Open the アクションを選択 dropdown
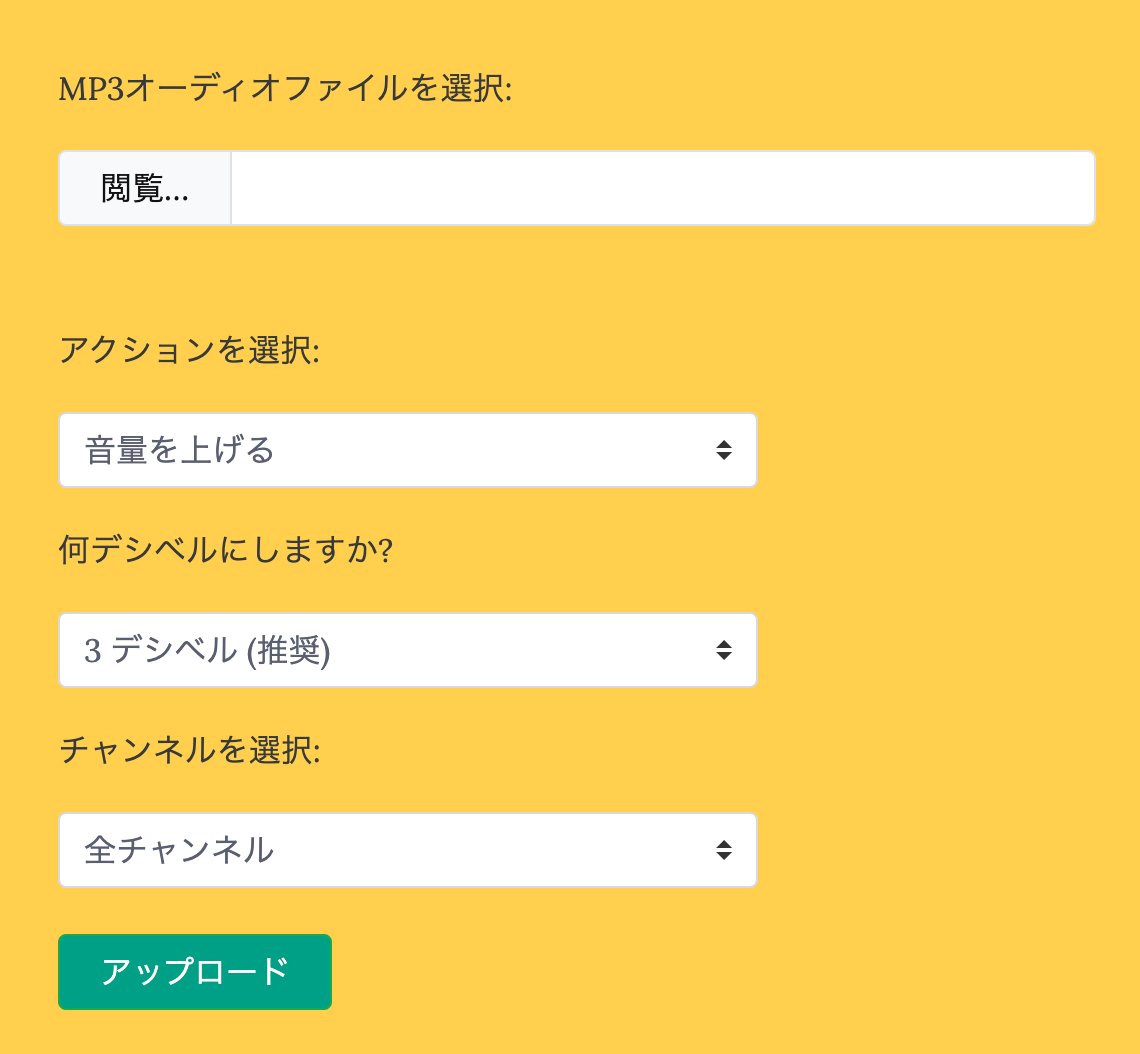The image size is (1140, 1054). tap(407, 450)
